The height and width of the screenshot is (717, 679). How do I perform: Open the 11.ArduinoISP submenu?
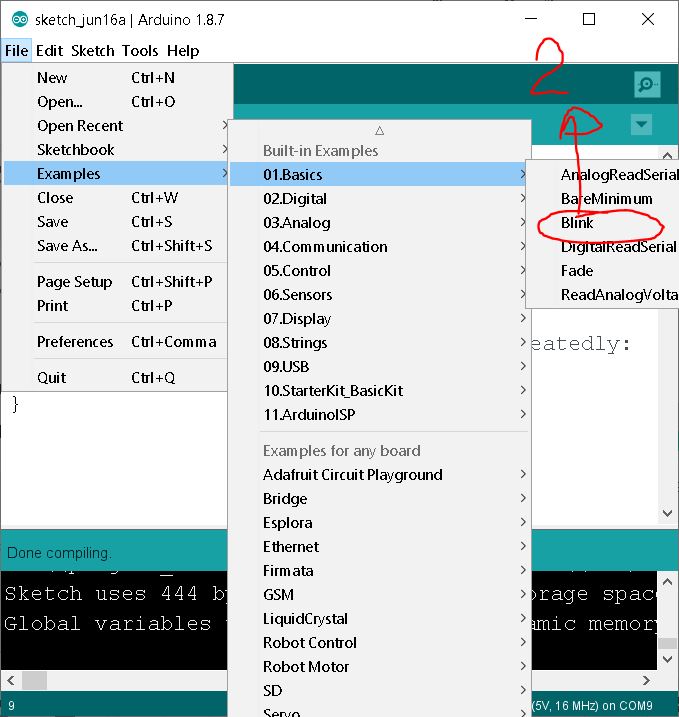point(380,415)
